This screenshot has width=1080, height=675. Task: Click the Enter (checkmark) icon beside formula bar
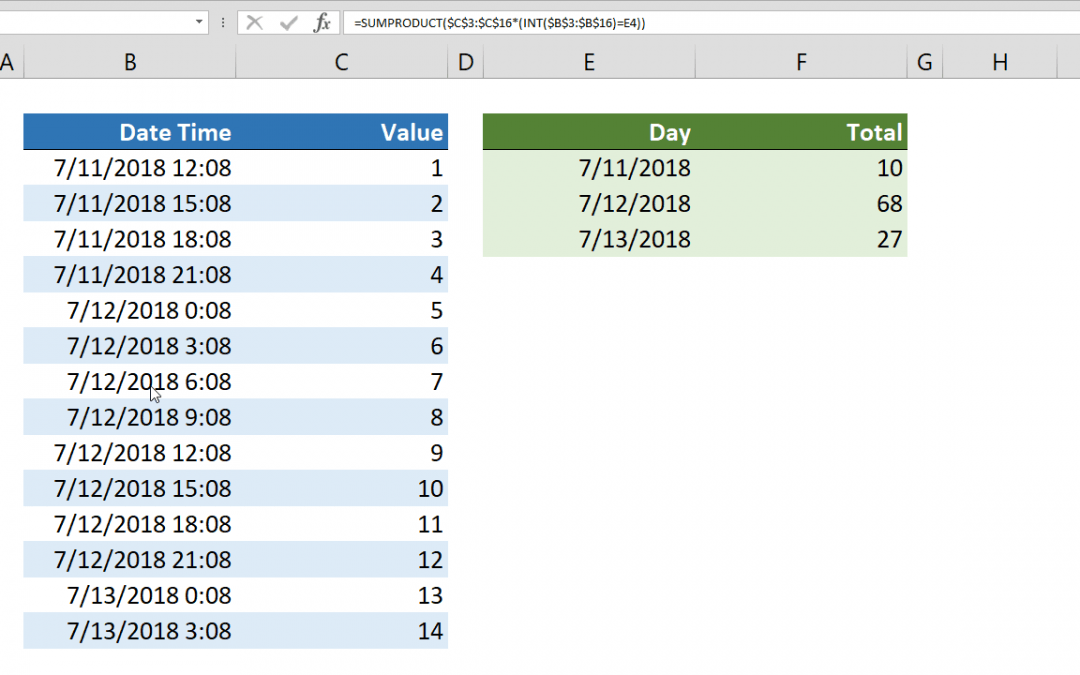[x=289, y=22]
